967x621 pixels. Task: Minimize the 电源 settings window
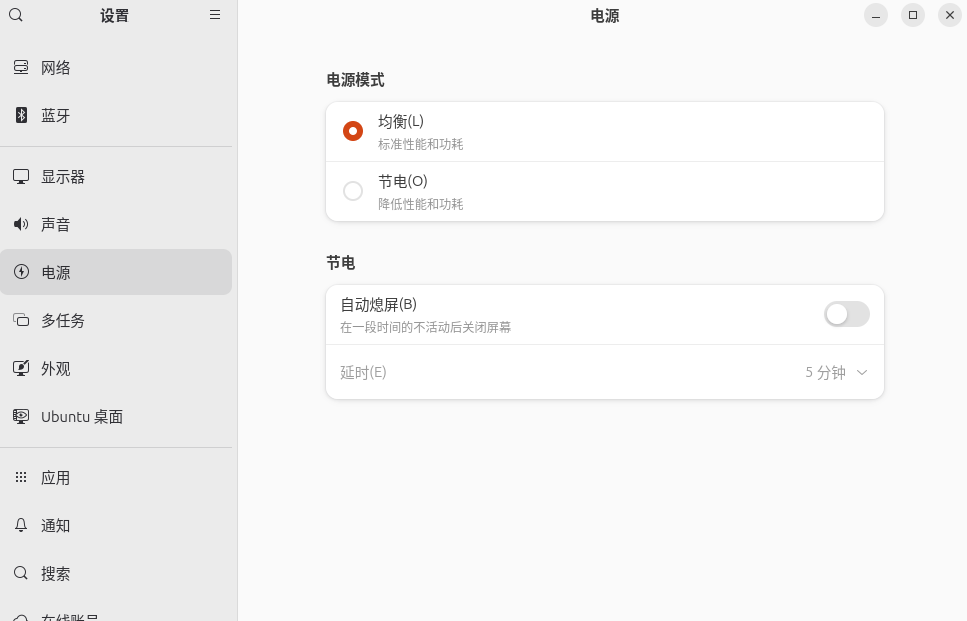click(876, 15)
